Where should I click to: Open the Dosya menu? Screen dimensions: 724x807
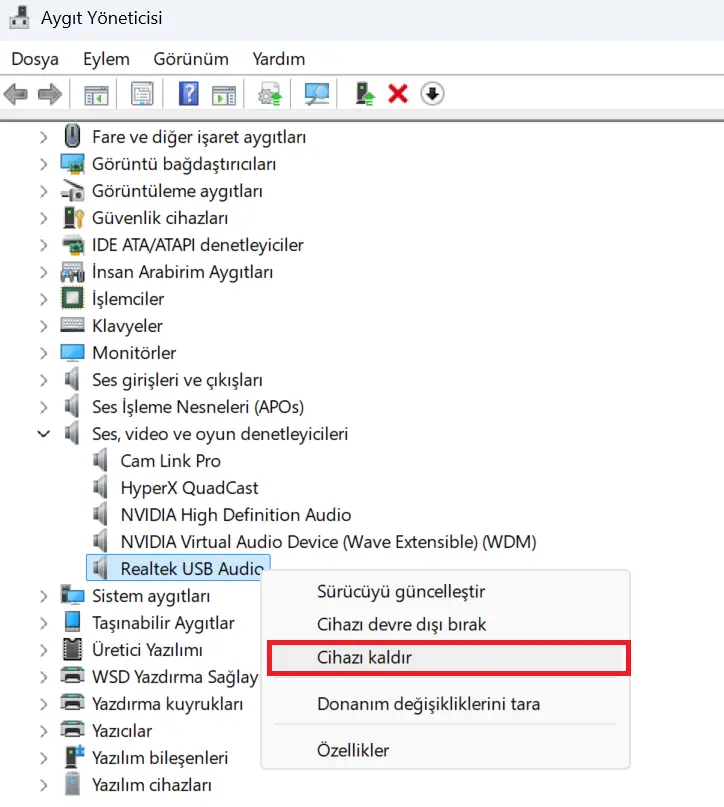pyautogui.click(x=35, y=59)
